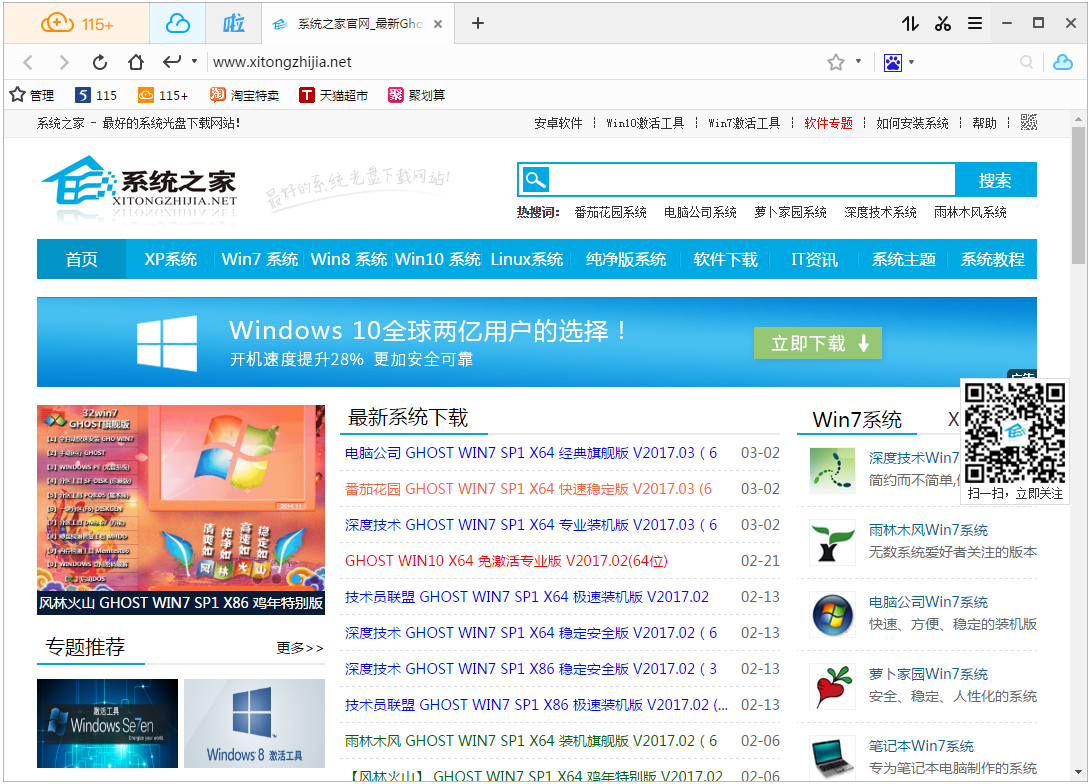This screenshot has height=784, width=1091.
Task: Open GHOST WIN10 X64 免激活专业版 link
Action: 506,561
